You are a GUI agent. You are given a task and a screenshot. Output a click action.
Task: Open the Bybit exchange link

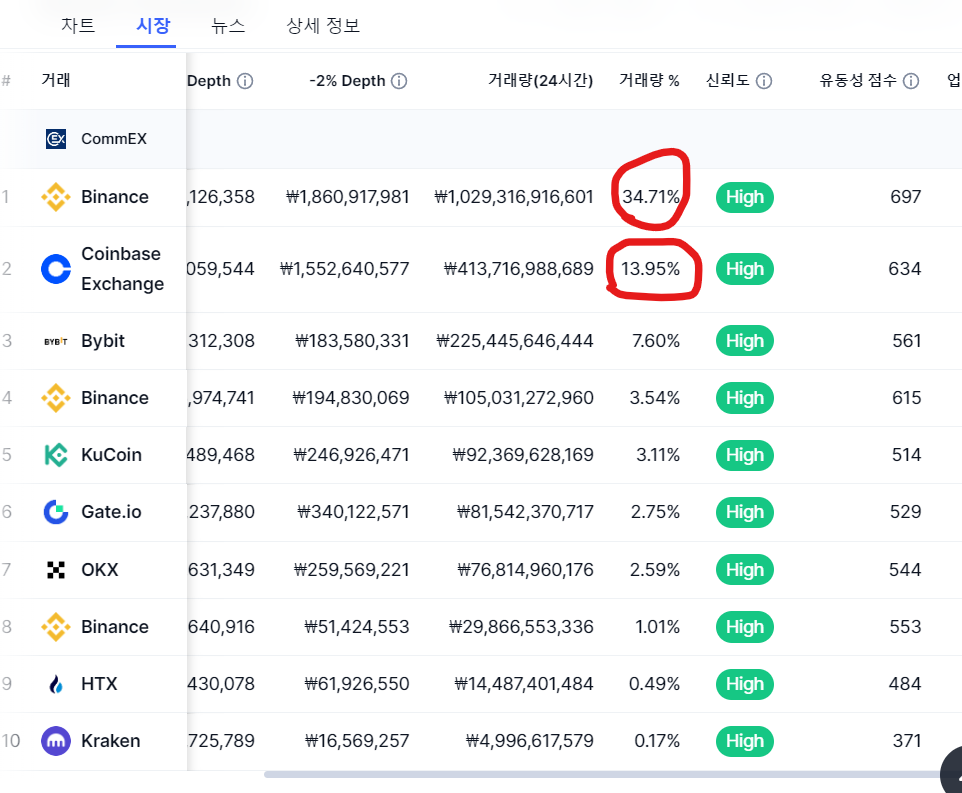coord(102,341)
